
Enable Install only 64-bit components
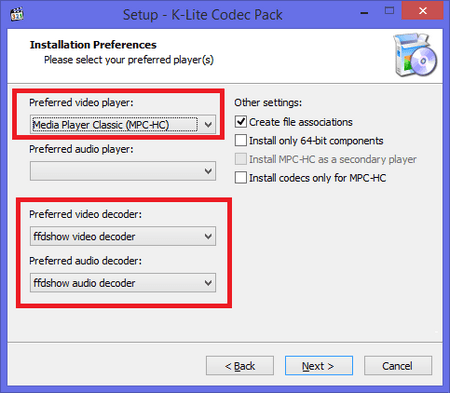pos(241,141)
